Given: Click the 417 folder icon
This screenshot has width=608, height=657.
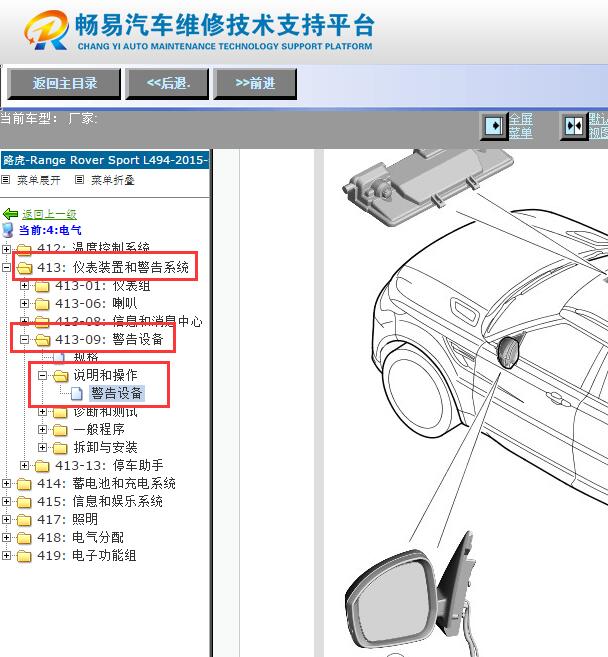Looking at the screenshot, I should 24,520.
